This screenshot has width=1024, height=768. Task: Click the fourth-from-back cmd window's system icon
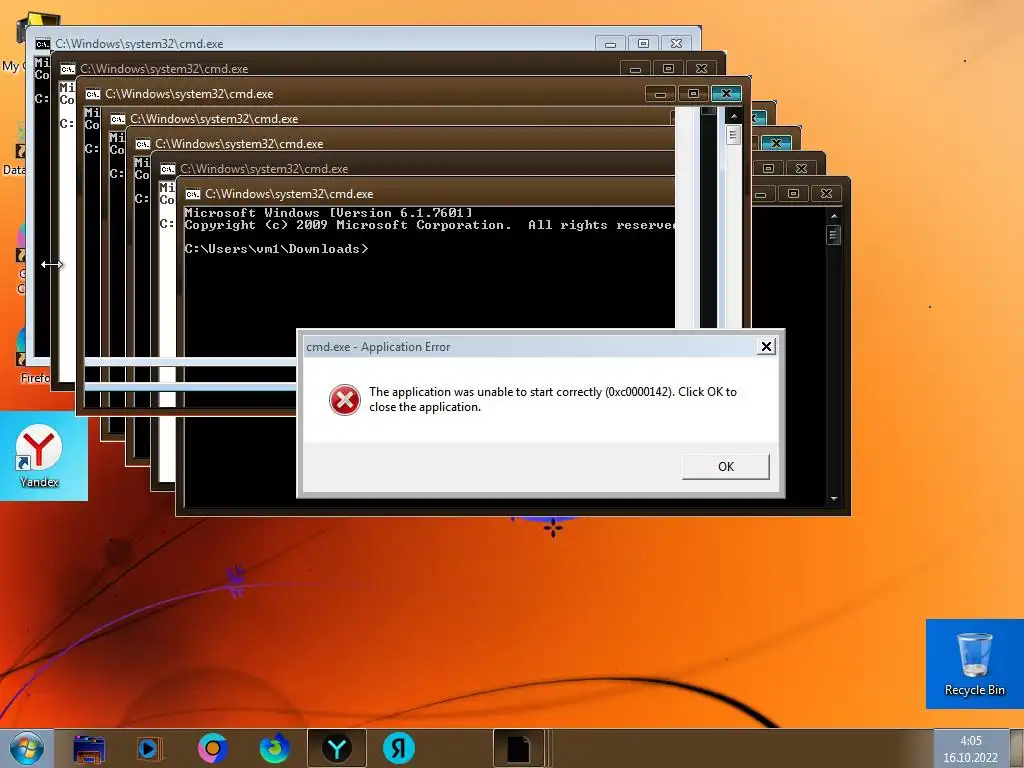(118, 119)
